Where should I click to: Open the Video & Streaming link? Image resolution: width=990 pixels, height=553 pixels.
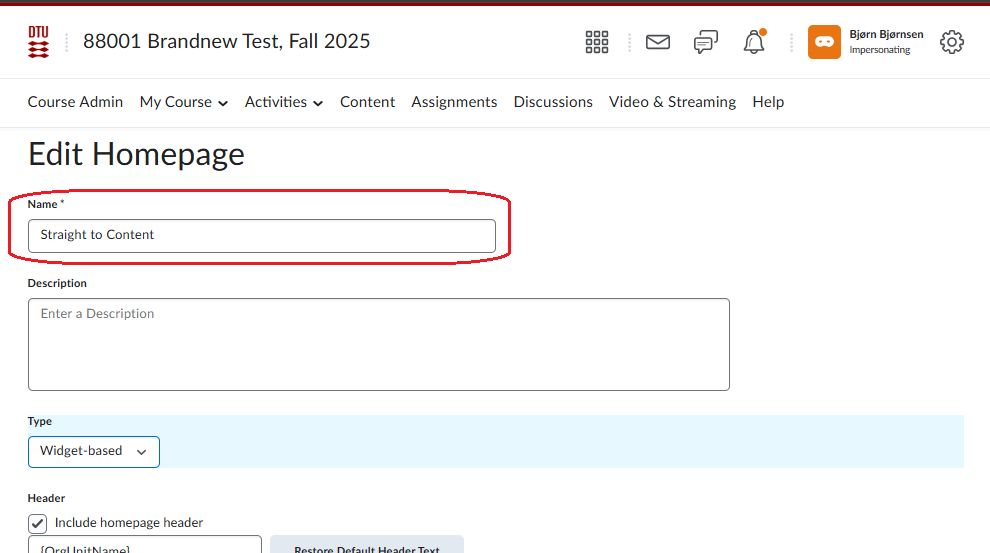pyautogui.click(x=672, y=102)
